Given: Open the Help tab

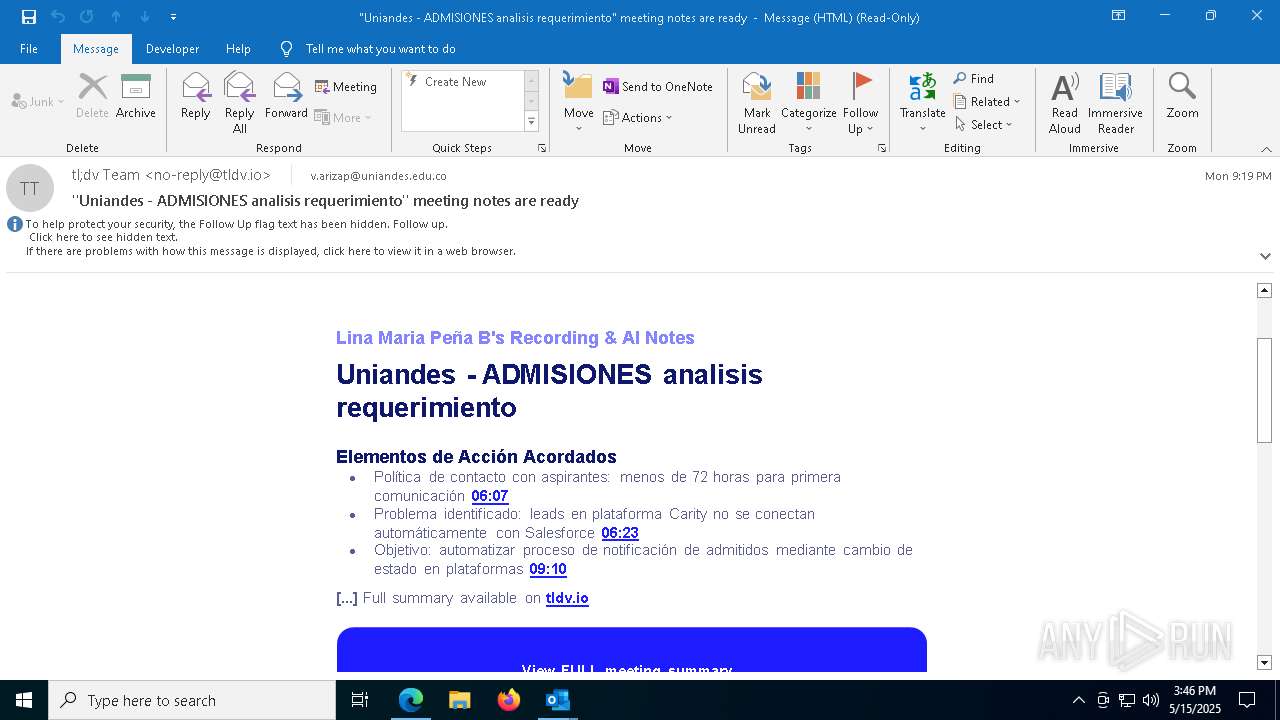Looking at the screenshot, I should coord(238,48).
